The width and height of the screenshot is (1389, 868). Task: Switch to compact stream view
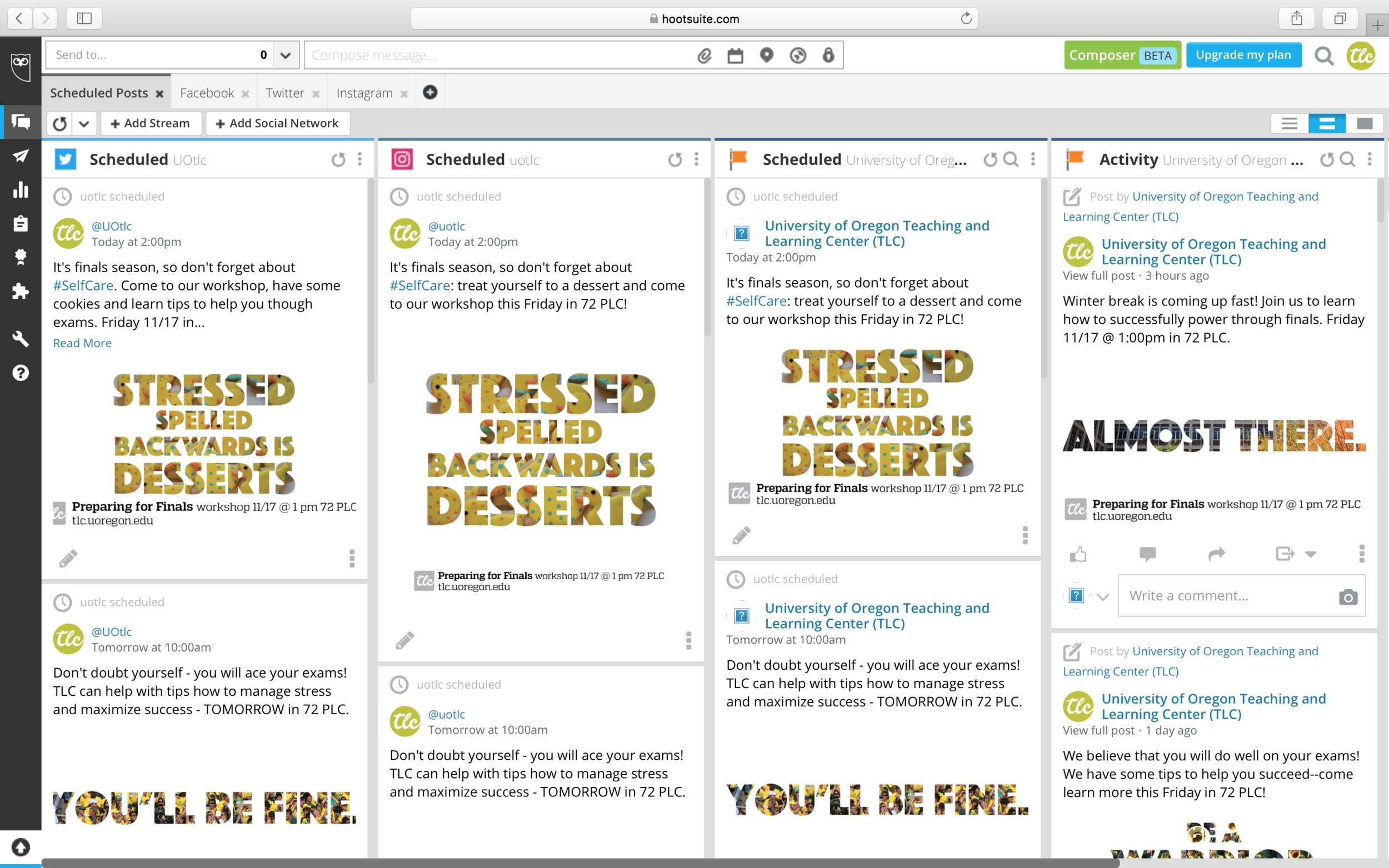point(1290,123)
